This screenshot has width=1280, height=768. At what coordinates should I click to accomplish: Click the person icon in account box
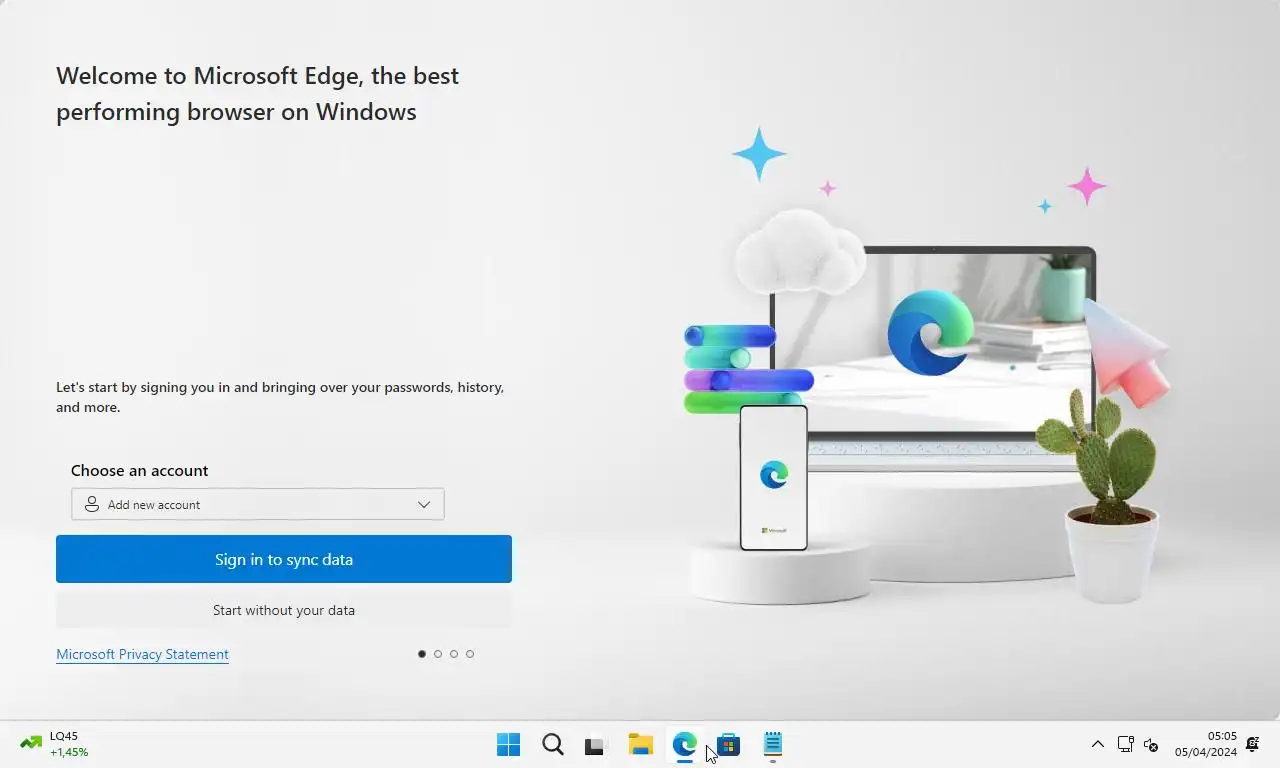pyautogui.click(x=91, y=504)
